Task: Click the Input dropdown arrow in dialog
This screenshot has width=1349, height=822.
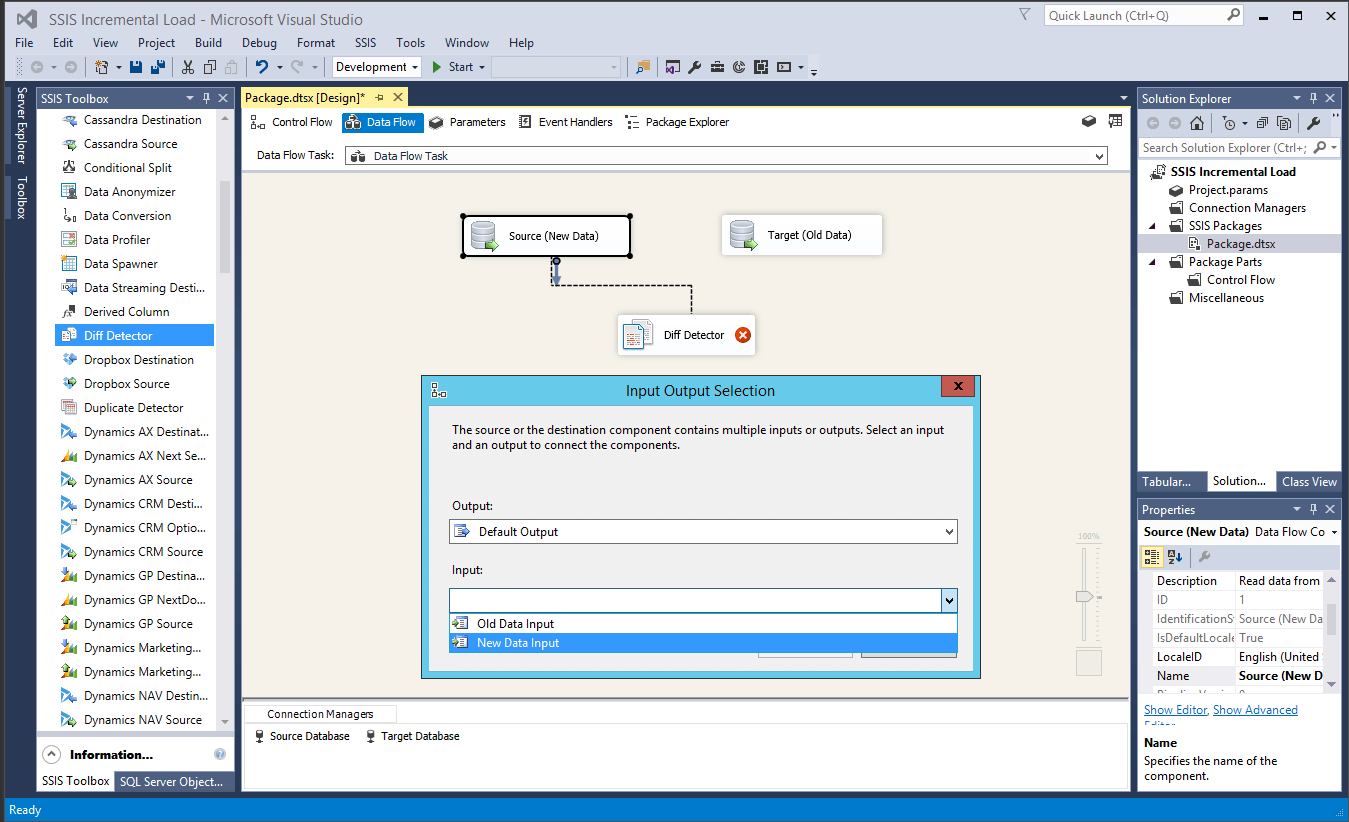Action: [x=949, y=600]
